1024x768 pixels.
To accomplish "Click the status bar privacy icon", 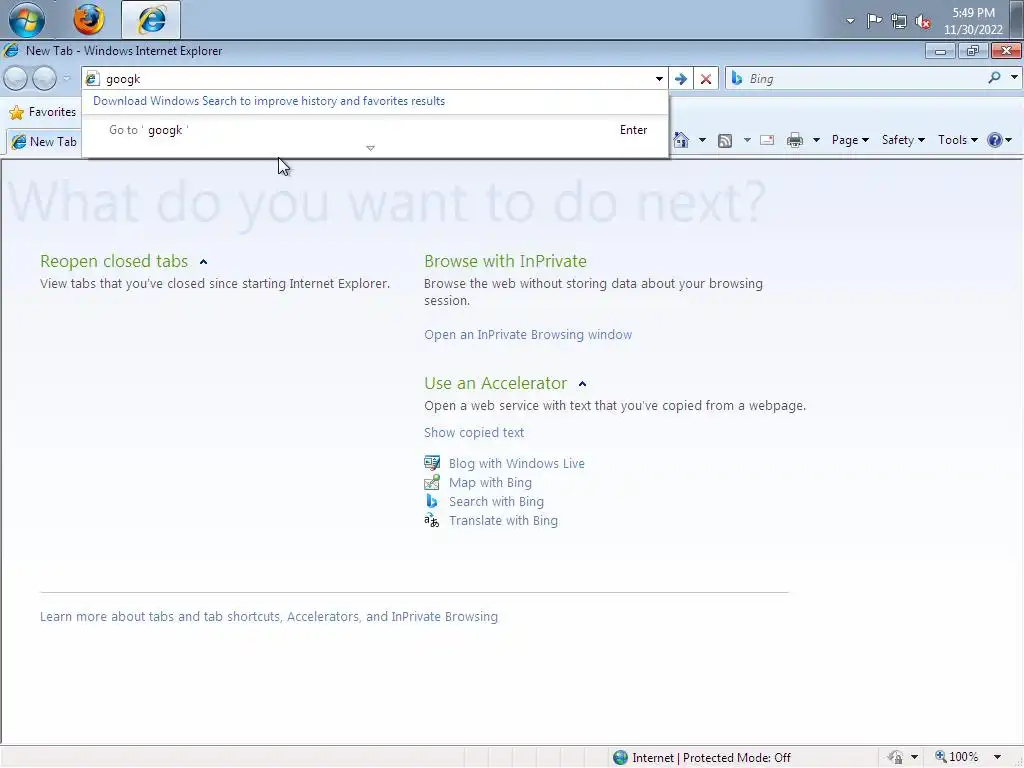I will point(895,757).
